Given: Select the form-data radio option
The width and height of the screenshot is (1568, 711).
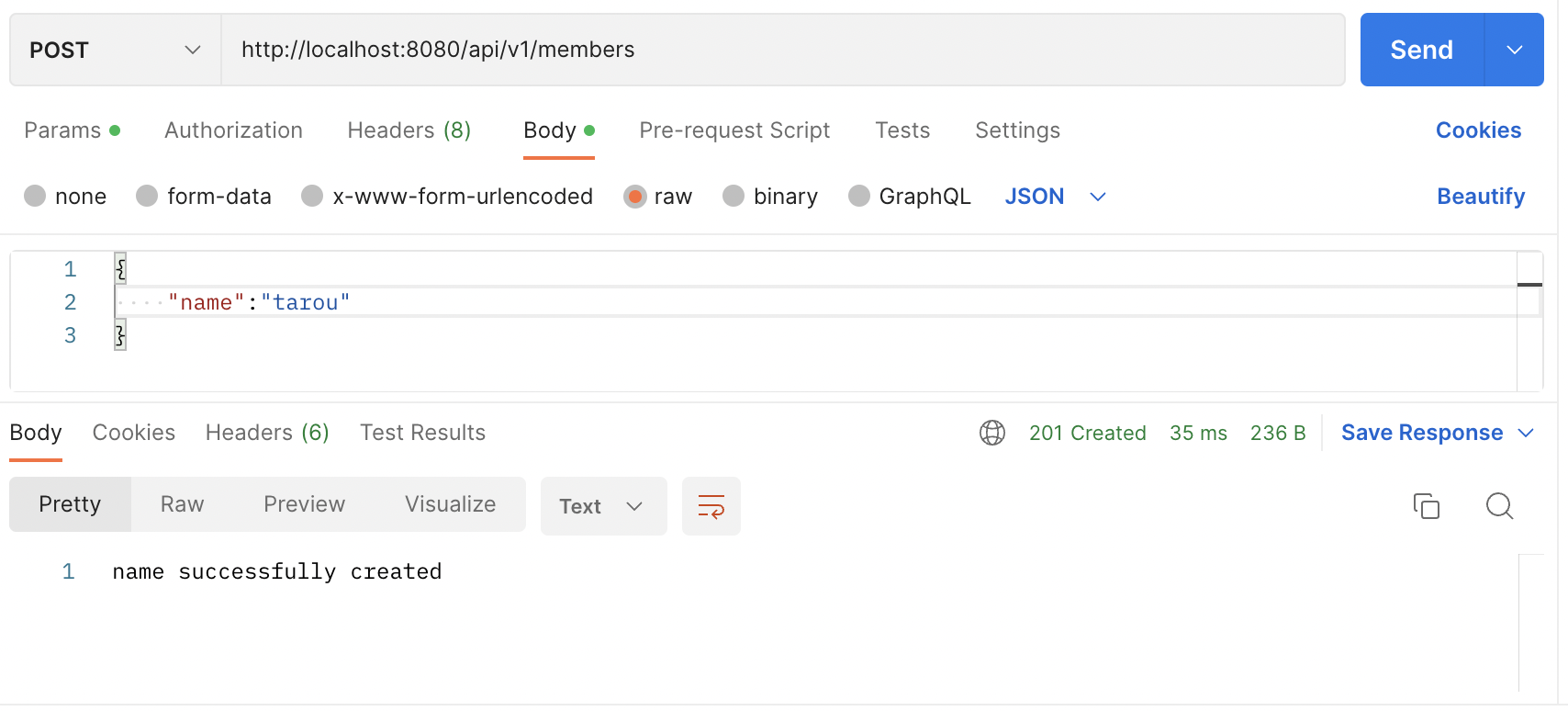Looking at the screenshot, I should coord(147,196).
